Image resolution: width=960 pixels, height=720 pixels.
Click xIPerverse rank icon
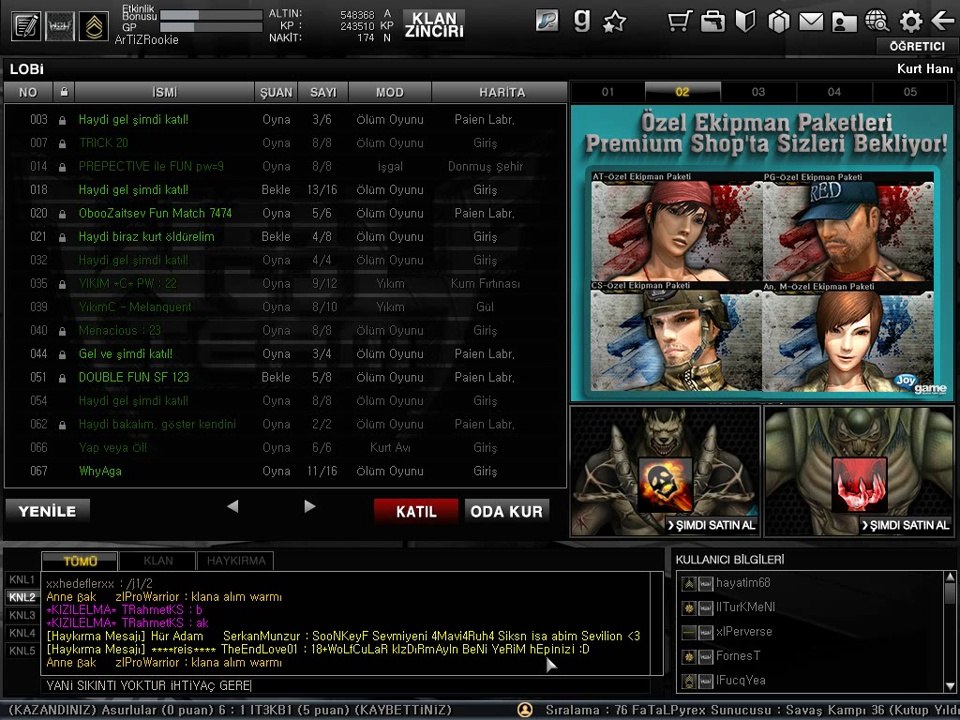(x=689, y=632)
